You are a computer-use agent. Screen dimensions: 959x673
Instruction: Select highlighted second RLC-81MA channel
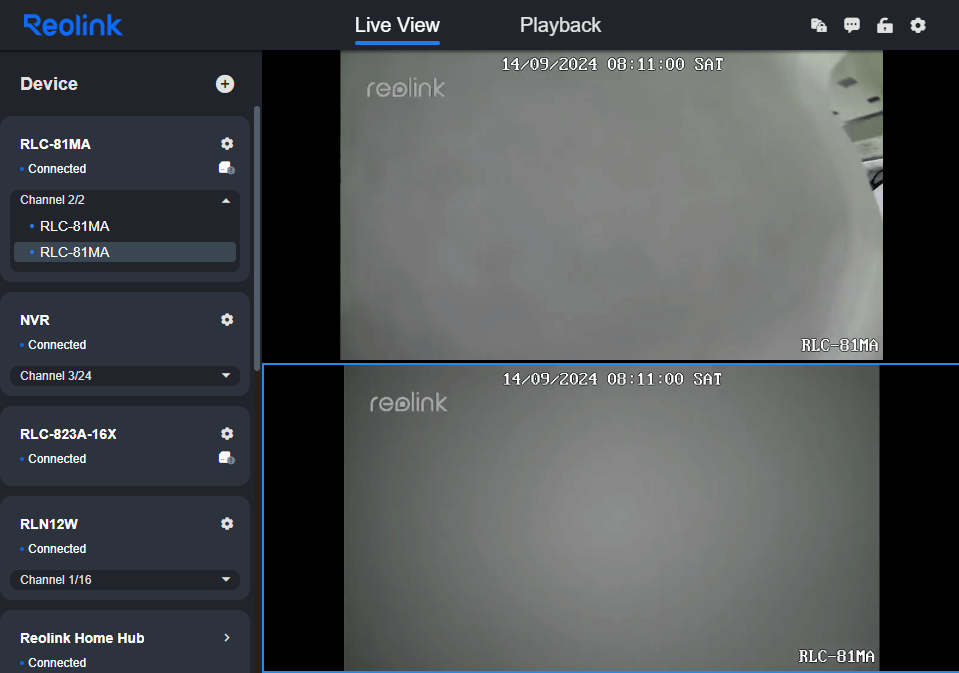coord(125,252)
